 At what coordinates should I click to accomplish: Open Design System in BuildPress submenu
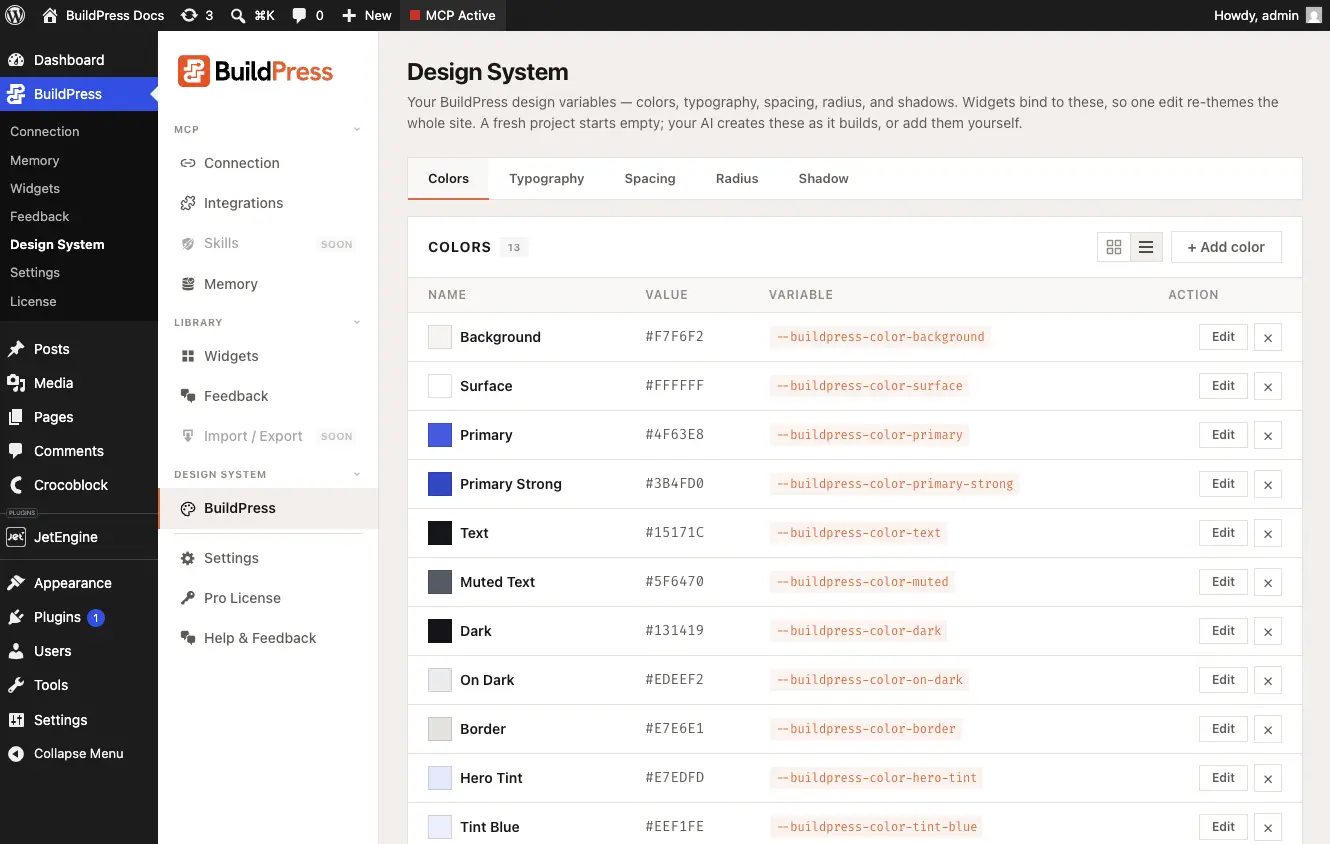click(x=57, y=244)
